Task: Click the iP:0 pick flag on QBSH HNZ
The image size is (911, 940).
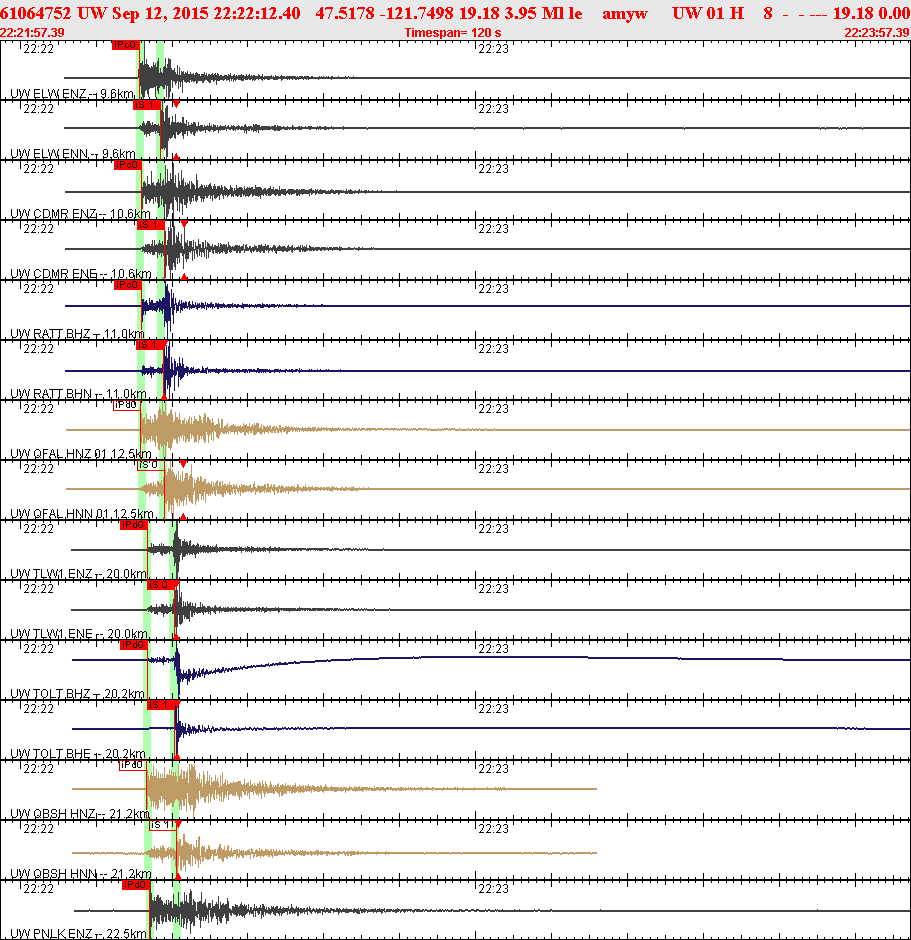Action: [133, 765]
